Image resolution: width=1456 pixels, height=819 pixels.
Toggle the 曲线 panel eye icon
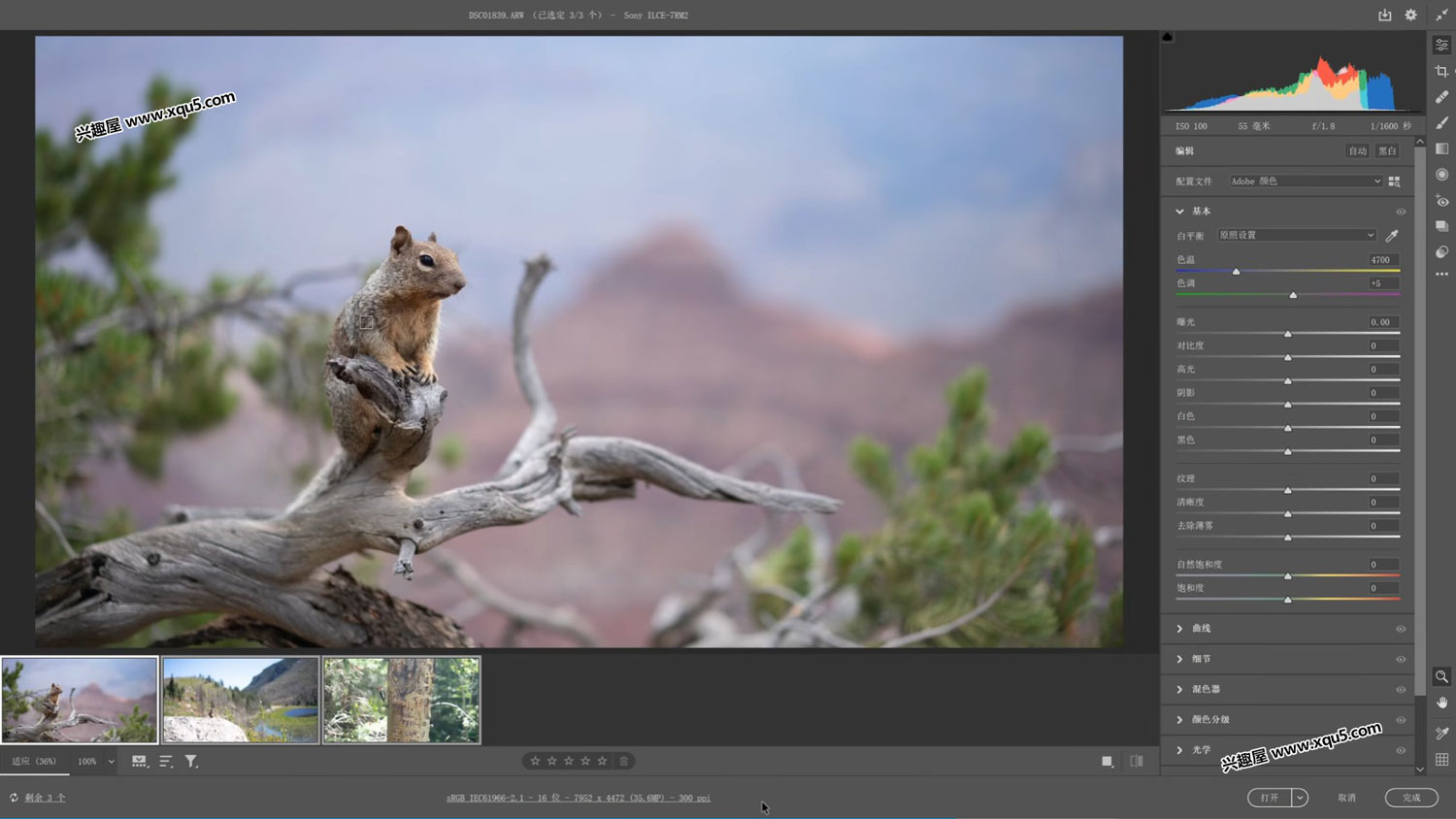[x=1401, y=629]
